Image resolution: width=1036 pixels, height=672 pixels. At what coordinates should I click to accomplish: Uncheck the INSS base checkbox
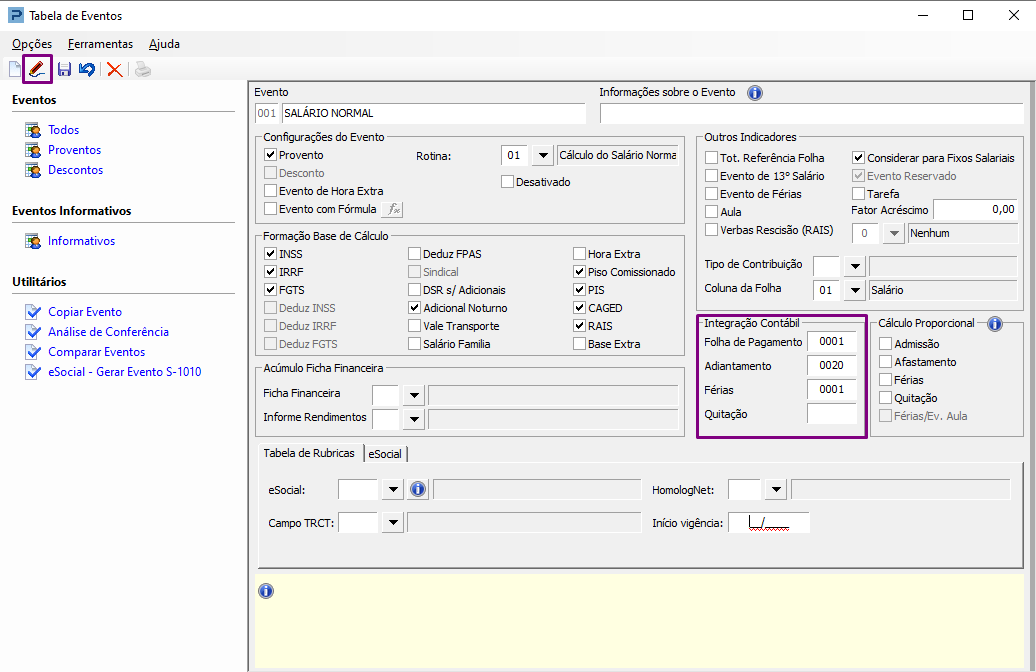[270, 254]
